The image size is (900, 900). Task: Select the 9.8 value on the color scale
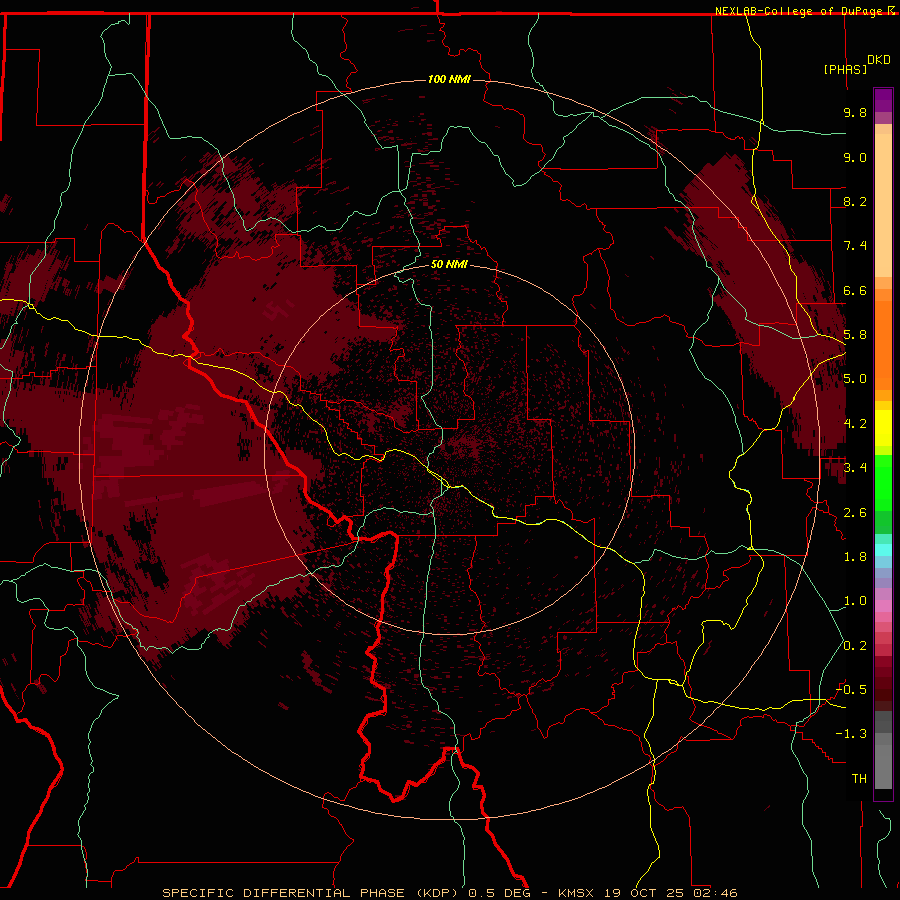pos(855,112)
